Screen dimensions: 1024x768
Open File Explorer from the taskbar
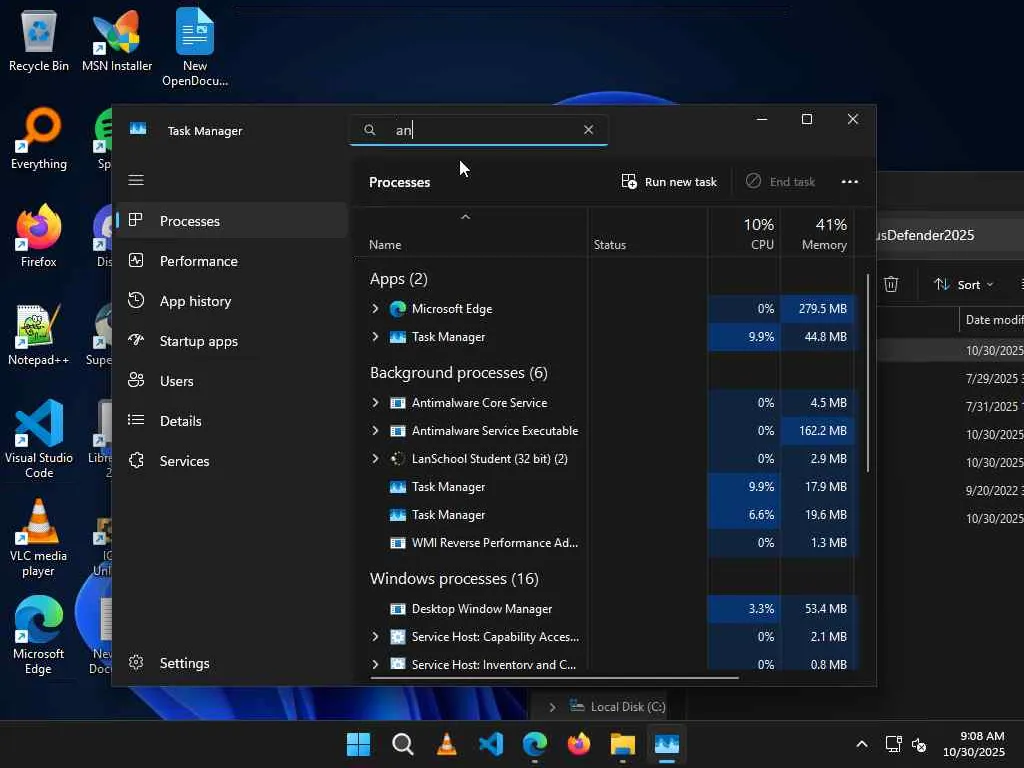(x=622, y=744)
